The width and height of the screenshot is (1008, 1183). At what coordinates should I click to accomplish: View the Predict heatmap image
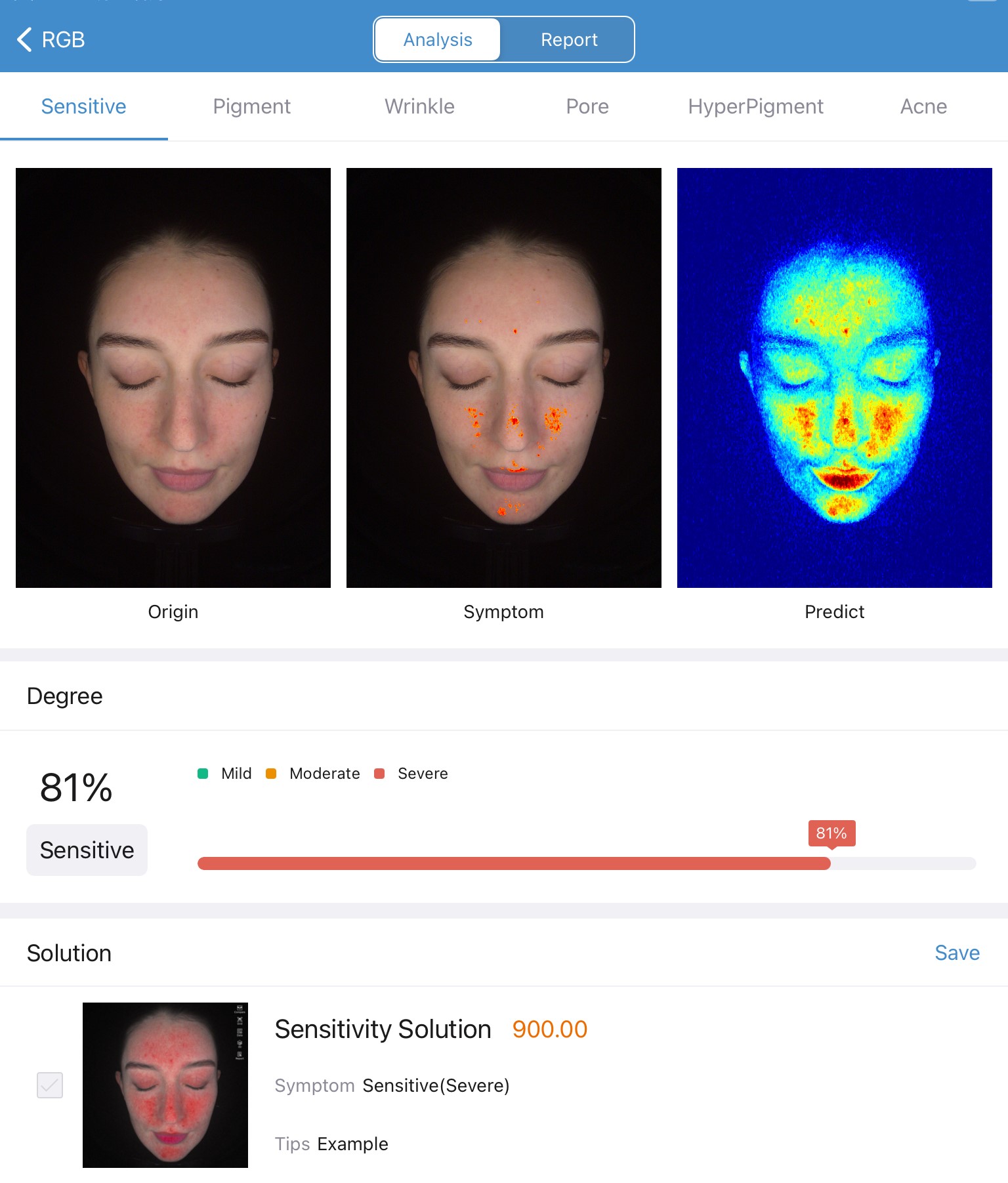pos(835,378)
